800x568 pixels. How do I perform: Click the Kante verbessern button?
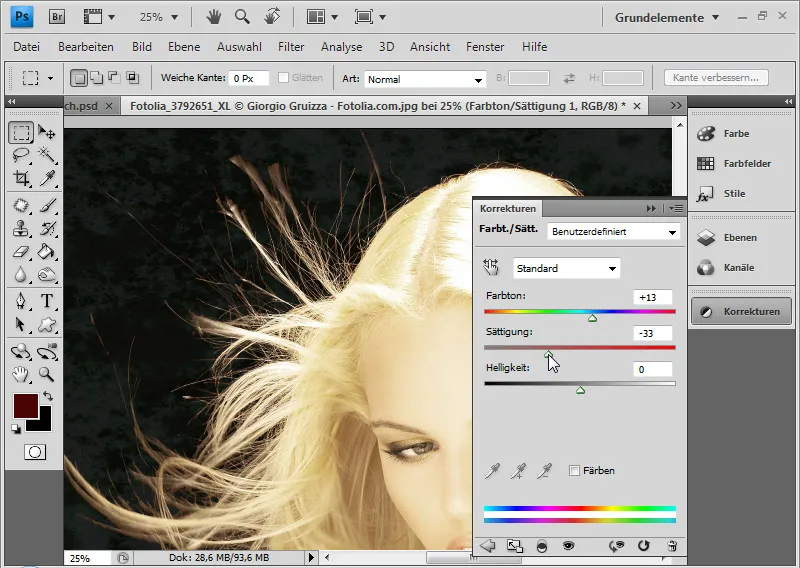[x=716, y=78]
